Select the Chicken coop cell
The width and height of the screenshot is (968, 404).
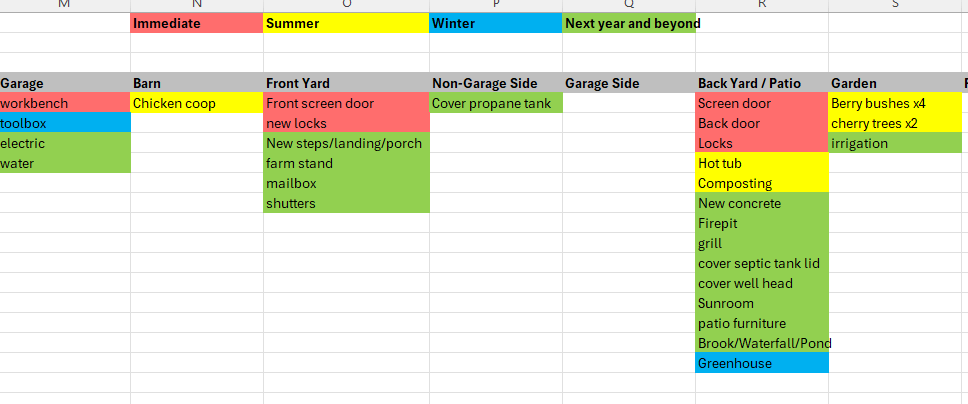click(196, 103)
